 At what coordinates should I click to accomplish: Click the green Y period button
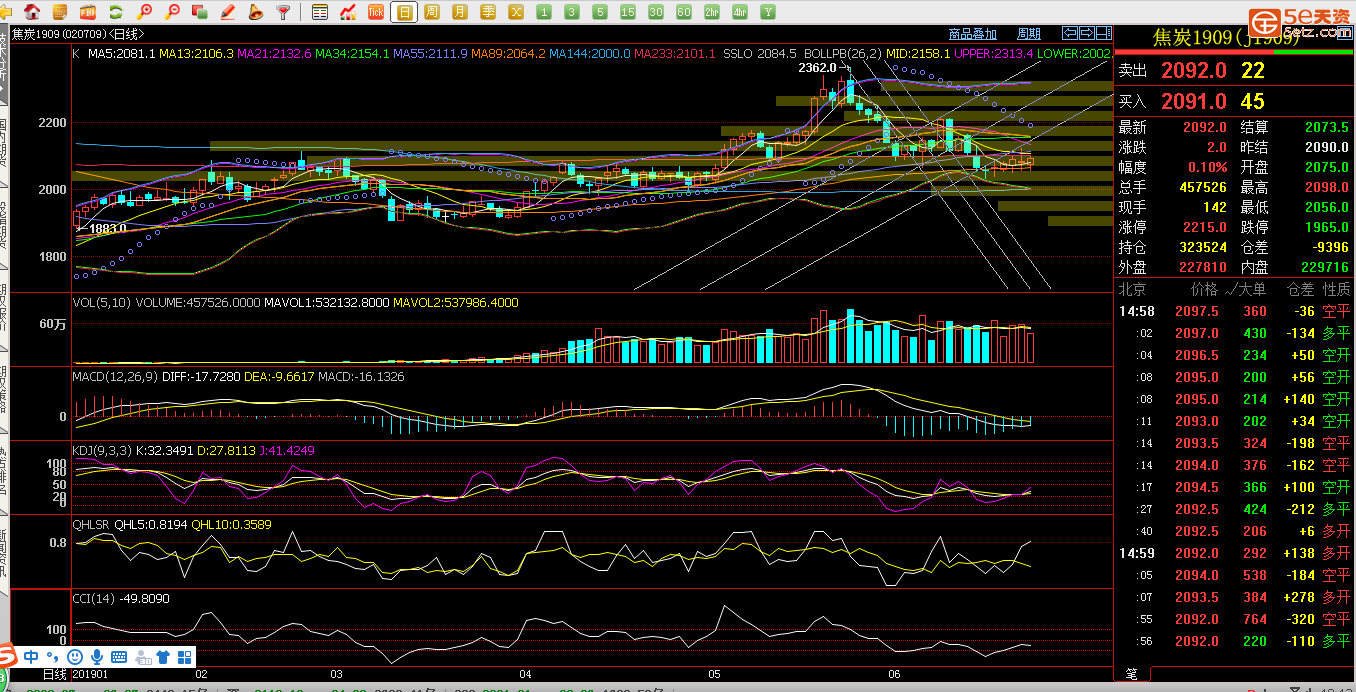click(x=768, y=12)
